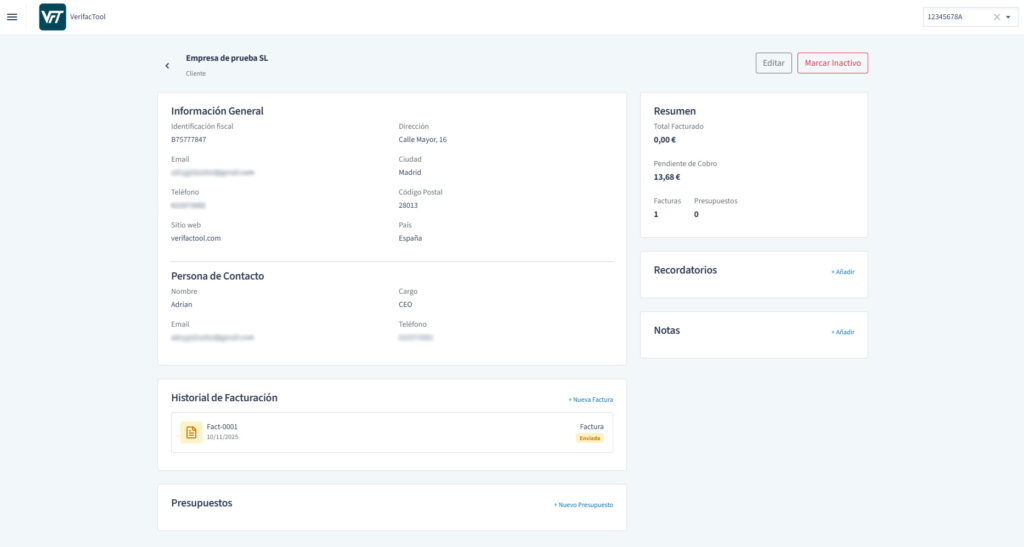Go back using the left chevron arrow

(x=167, y=65)
